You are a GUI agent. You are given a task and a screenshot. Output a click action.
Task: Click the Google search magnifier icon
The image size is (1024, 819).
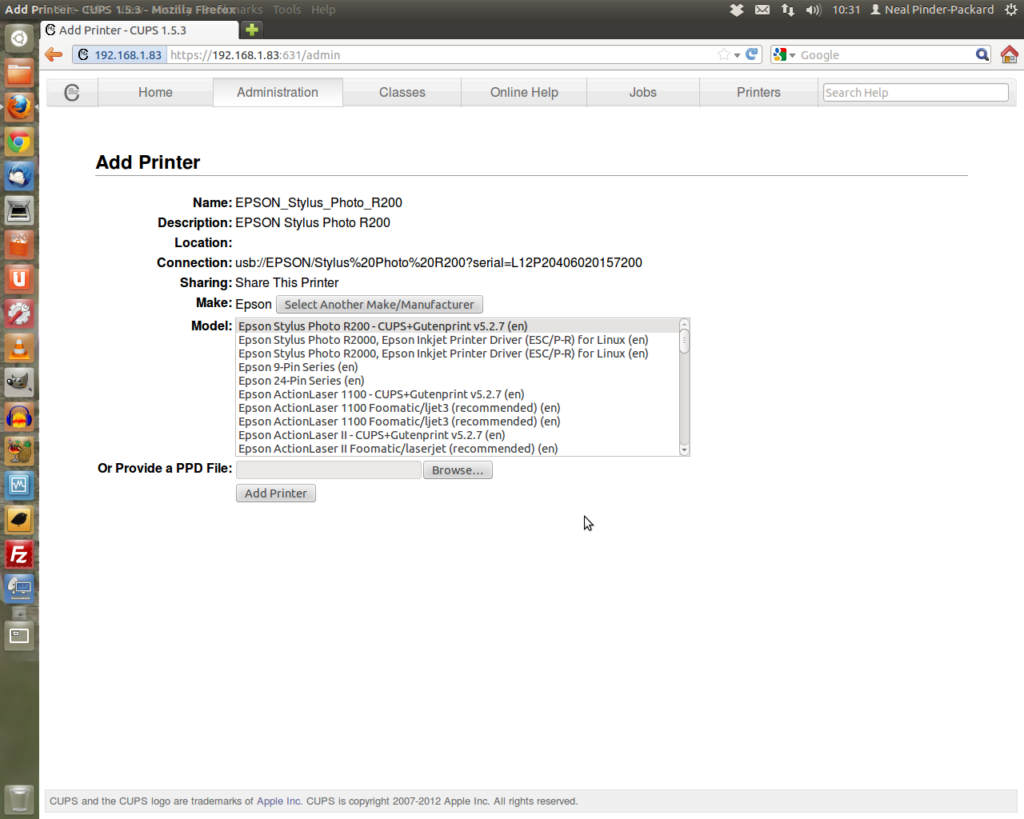(982, 55)
